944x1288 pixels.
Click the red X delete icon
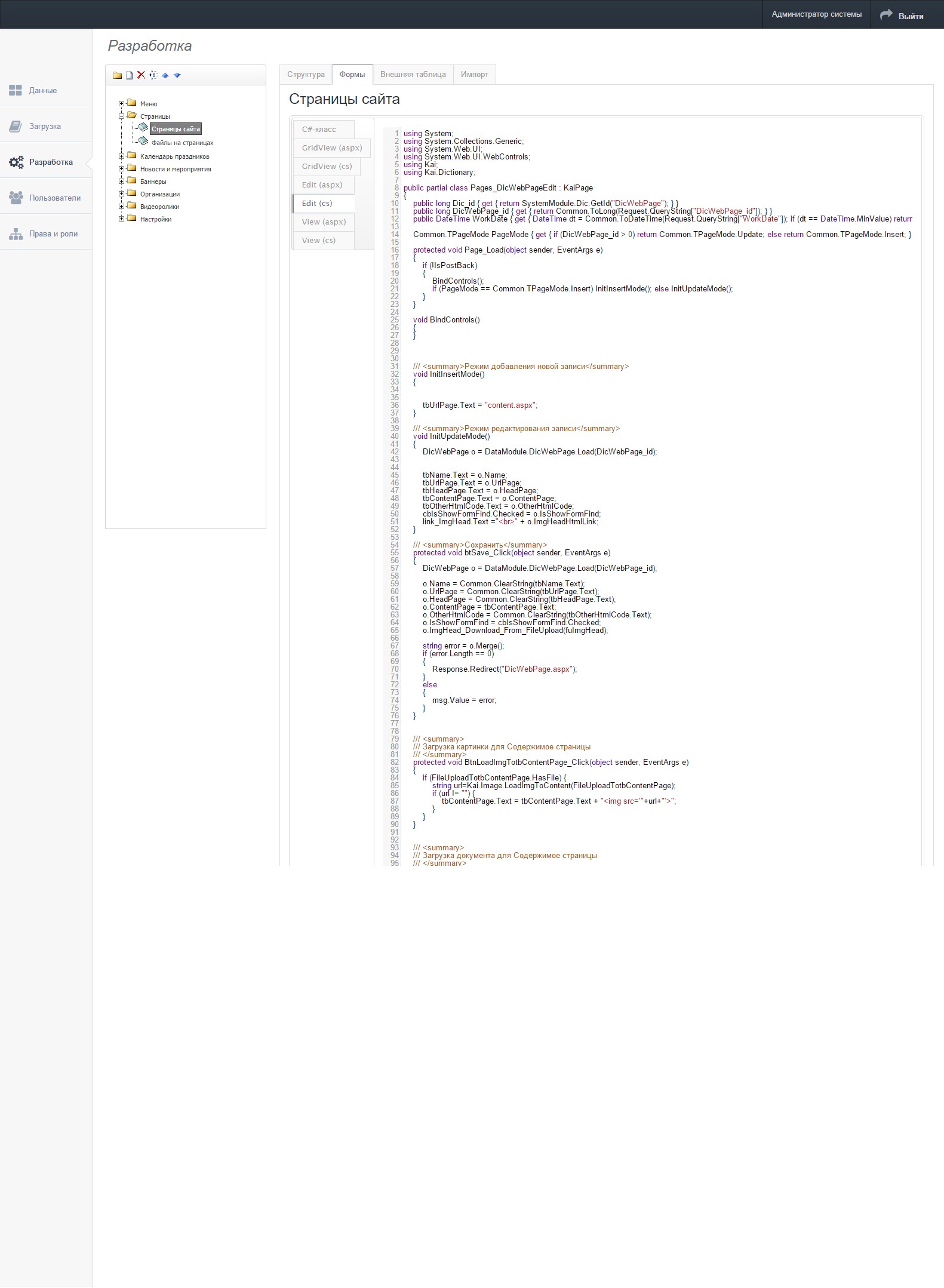(141, 75)
